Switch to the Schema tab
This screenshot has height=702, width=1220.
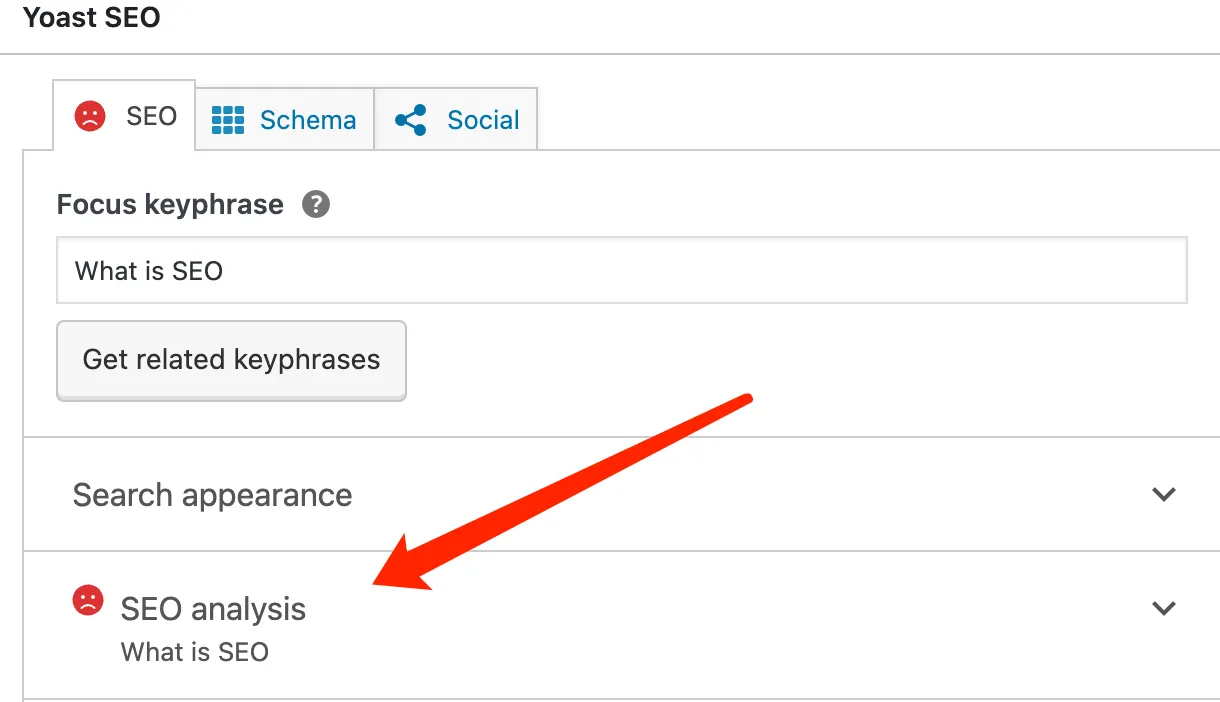307,120
